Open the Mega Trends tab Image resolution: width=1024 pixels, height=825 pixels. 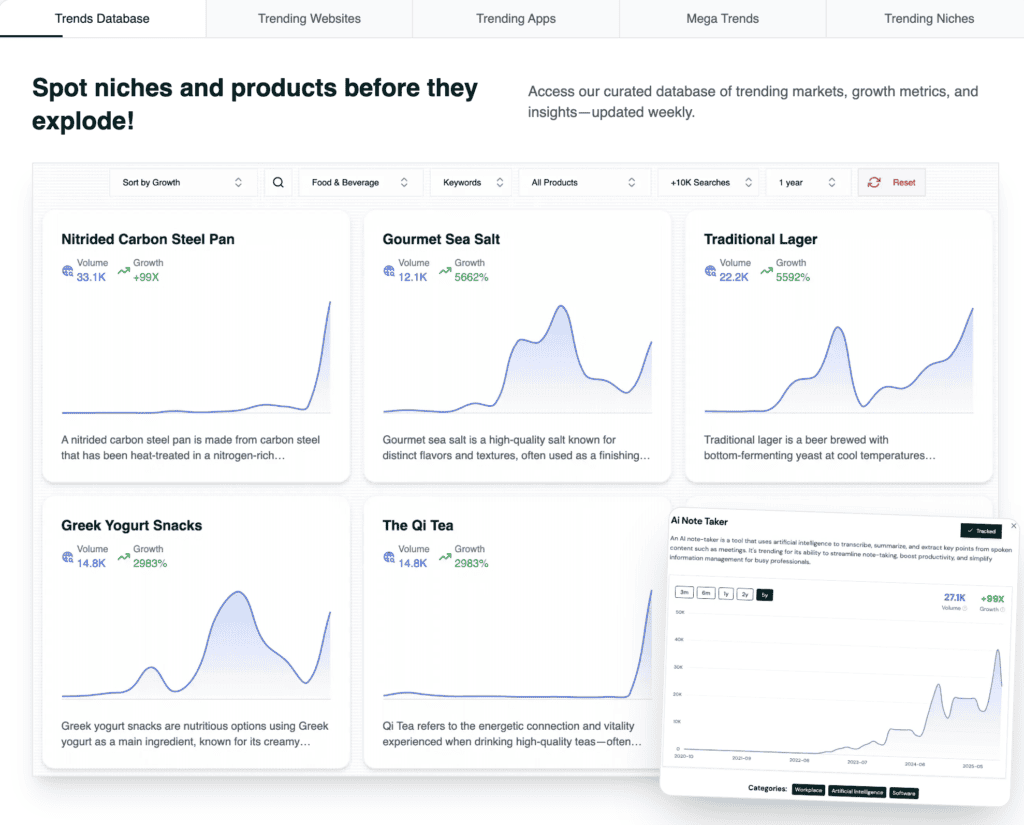click(722, 18)
